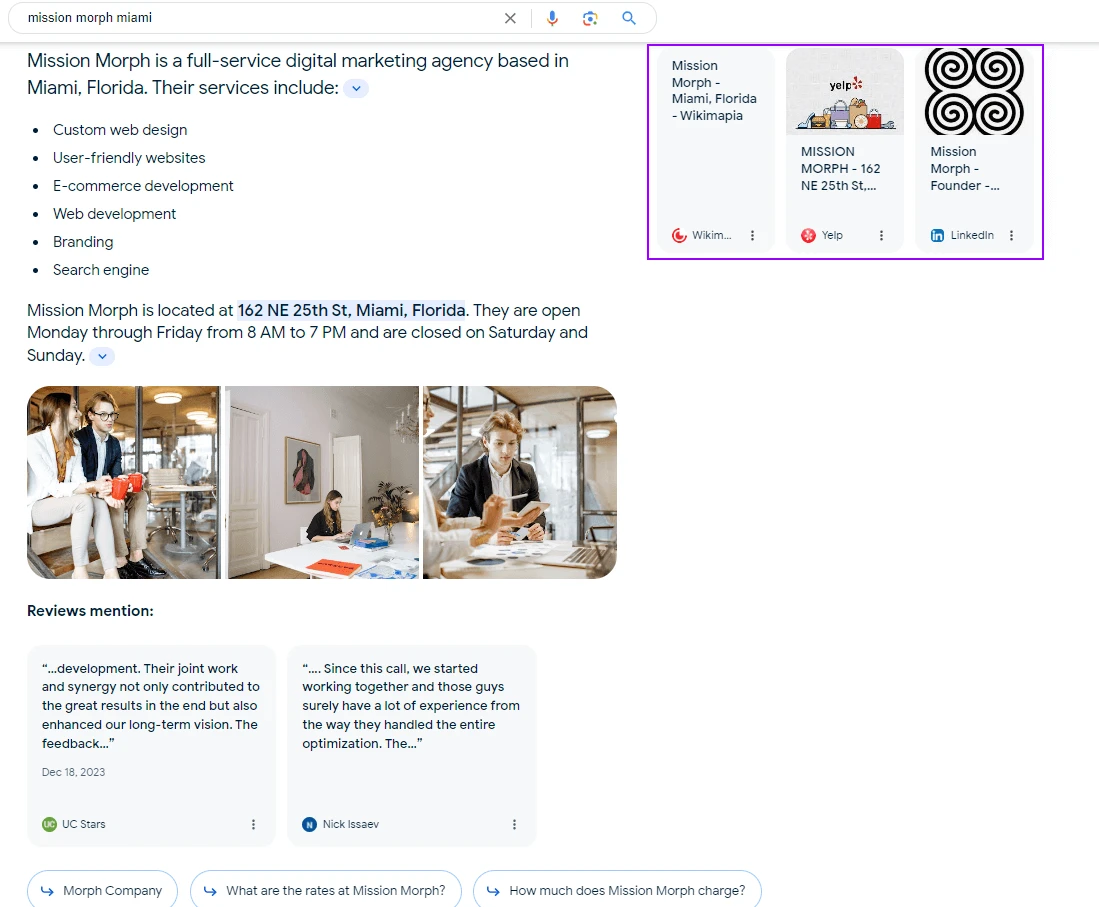This screenshot has width=1099, height=907.
Task: Open options menu on Yelp card
Action: pyautogui.click(x=881, y=236)
